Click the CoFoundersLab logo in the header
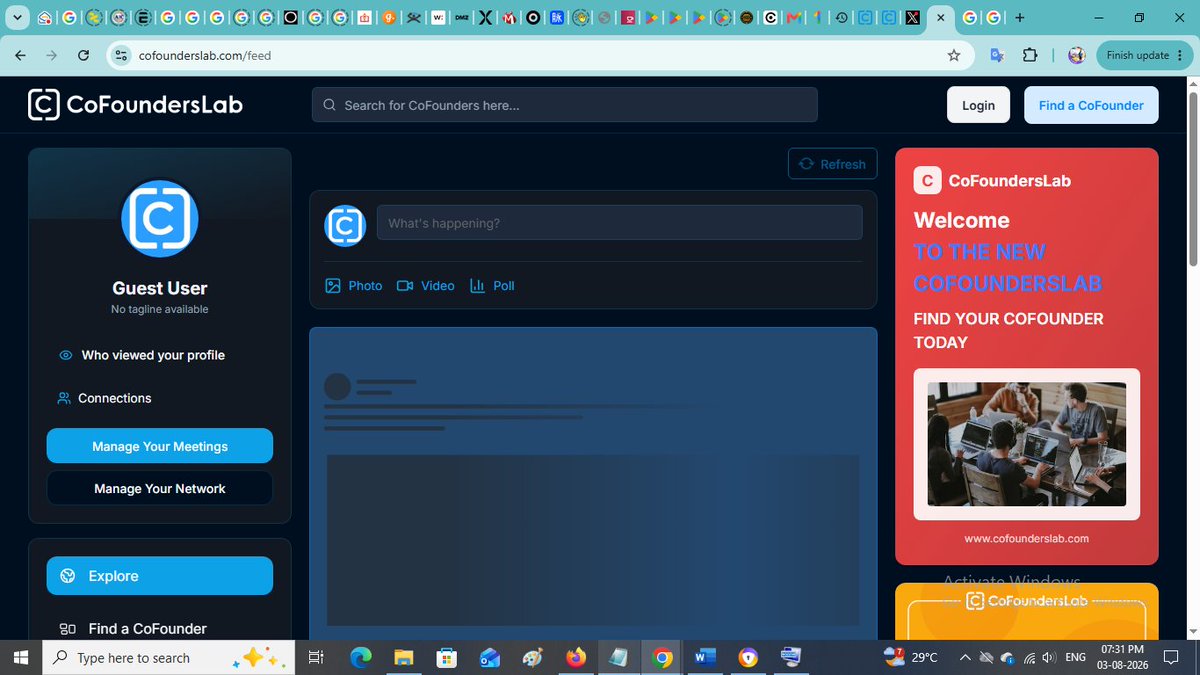1200x675 pixels. pyautogui.click(x=135, y=104)
